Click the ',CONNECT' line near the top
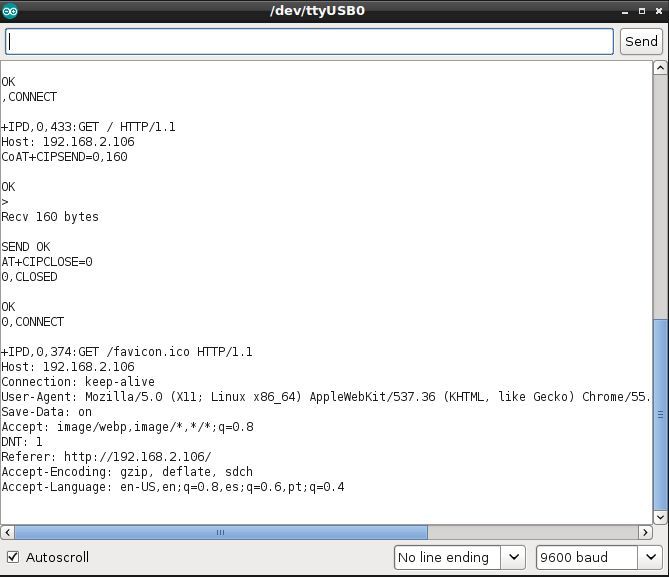The image size is (669, 578). click(29, 97)
